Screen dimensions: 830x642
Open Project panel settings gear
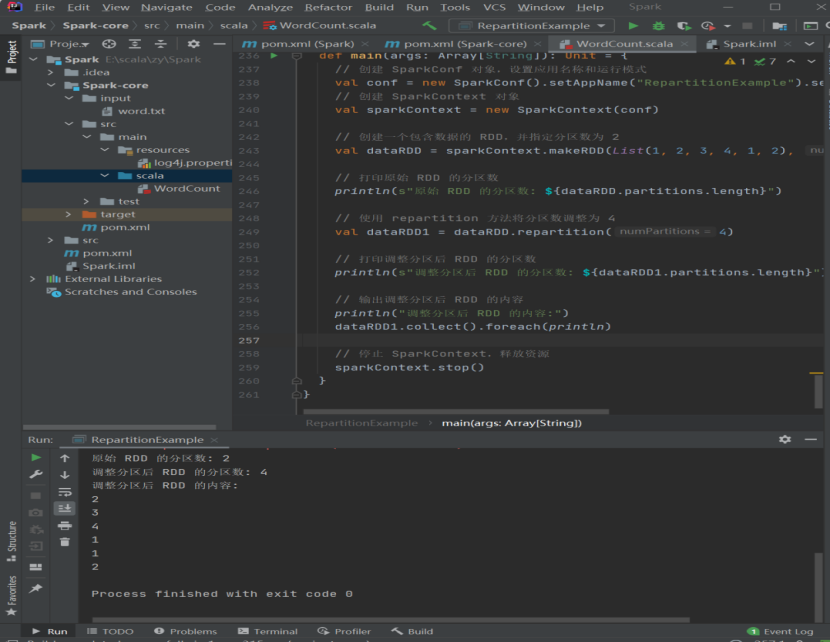[194, 44]
